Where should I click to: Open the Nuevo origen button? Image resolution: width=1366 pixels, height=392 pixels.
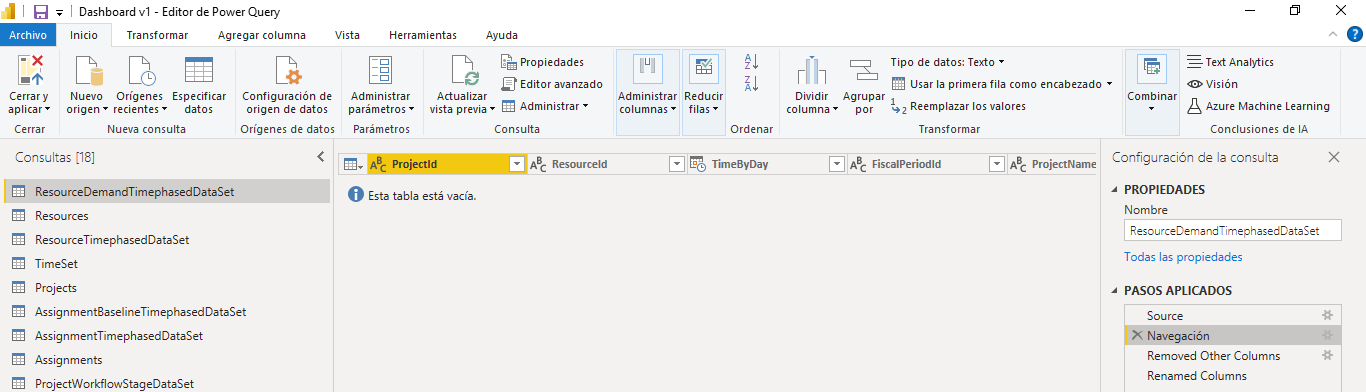click(x=86, y=87)
